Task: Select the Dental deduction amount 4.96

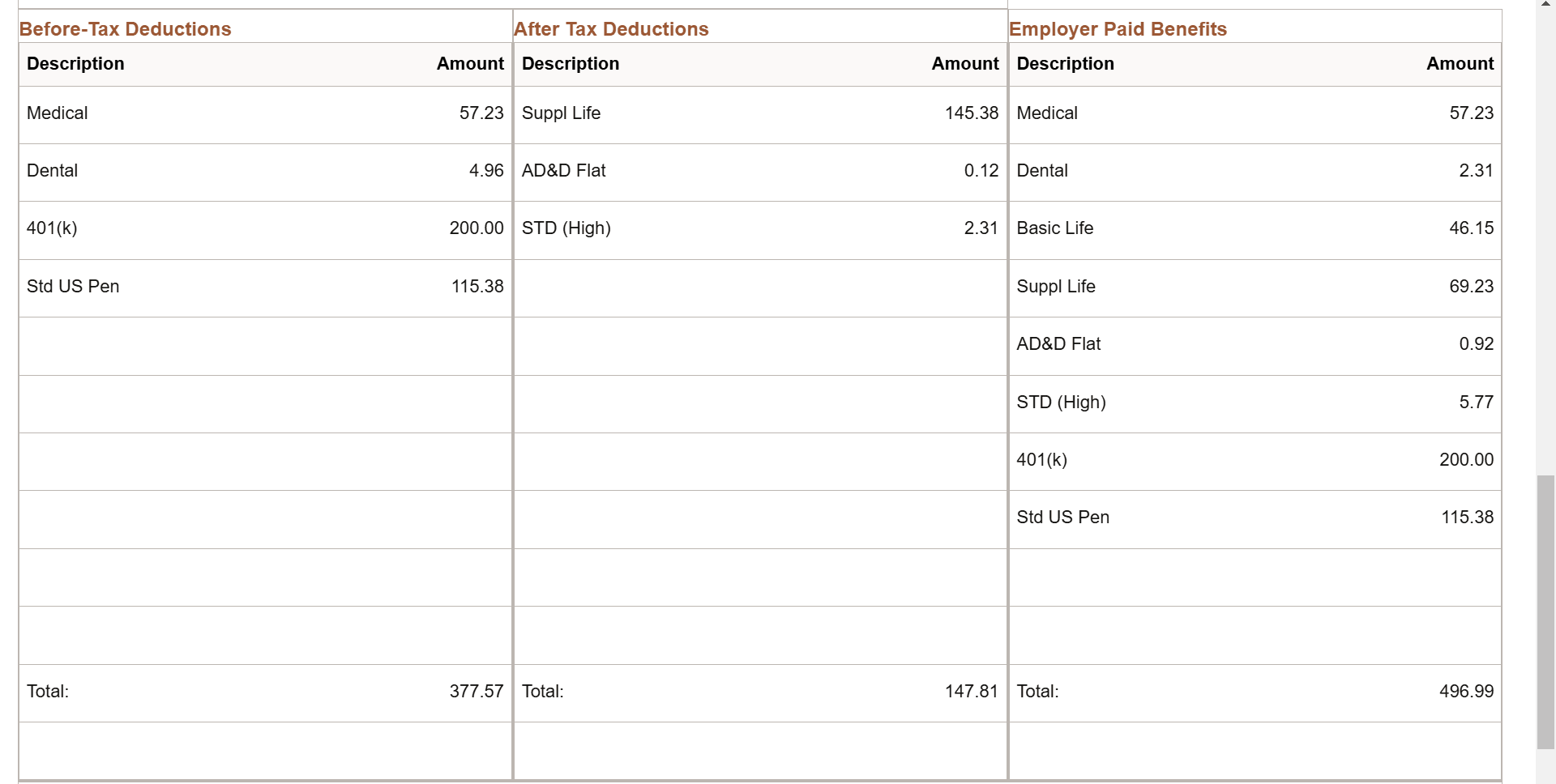Action: click(x=485, y=170)
